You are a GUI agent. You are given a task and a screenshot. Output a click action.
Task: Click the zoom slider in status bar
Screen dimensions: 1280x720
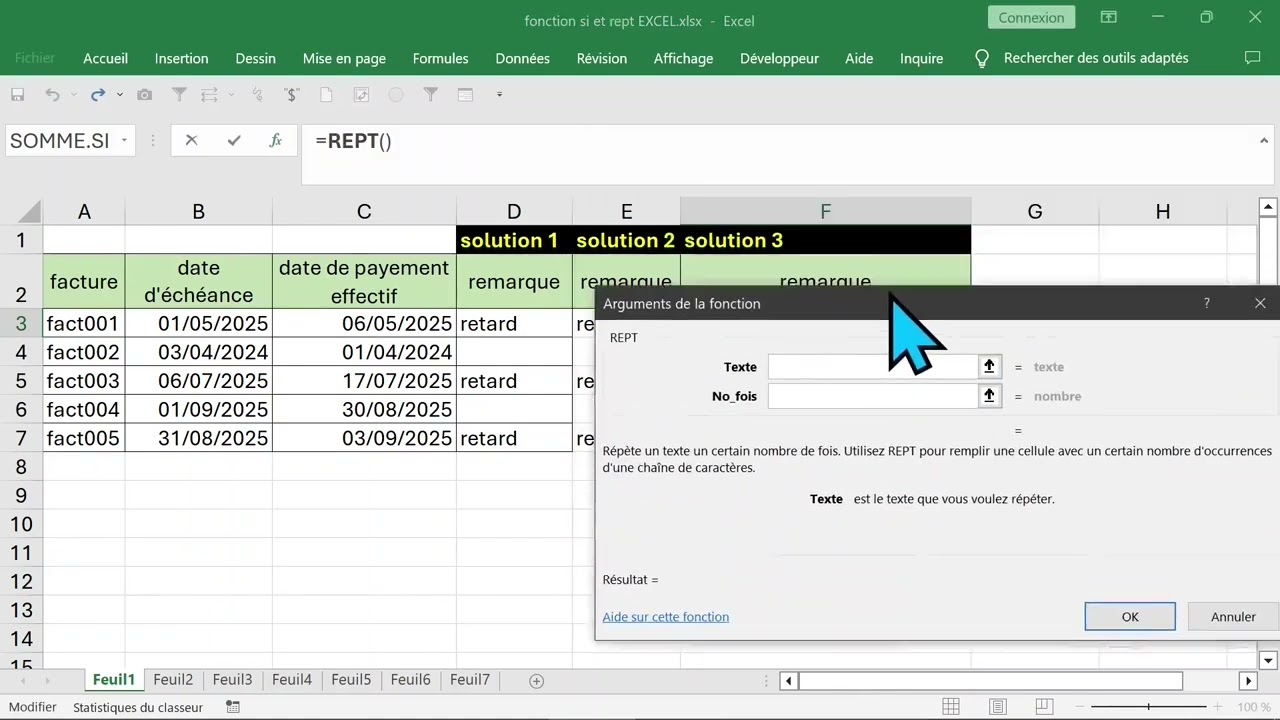click(x=1148, y=707)
